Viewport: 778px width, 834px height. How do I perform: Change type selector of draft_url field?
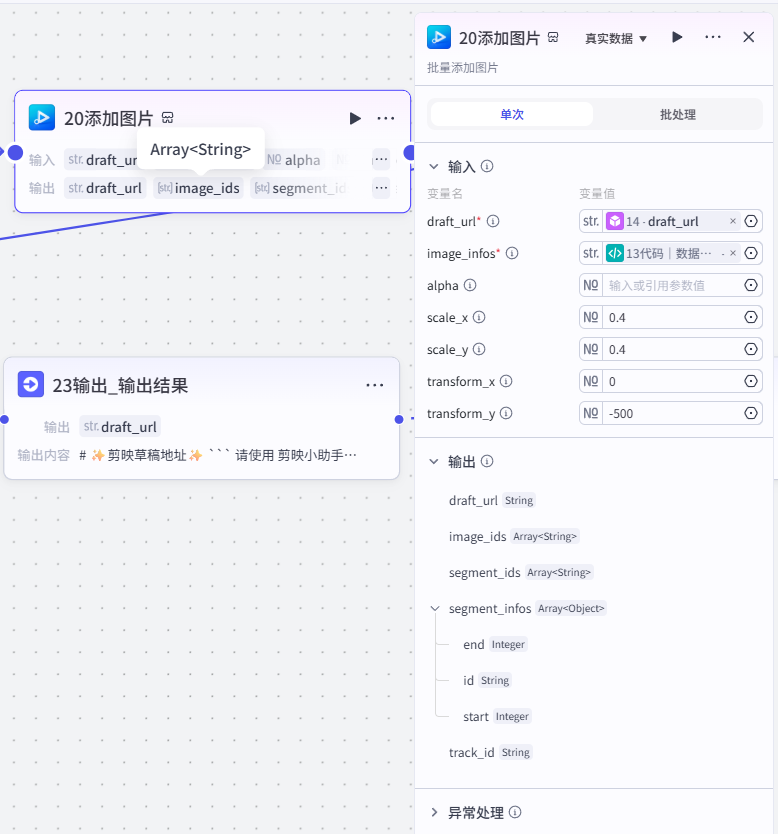[591, 221]
